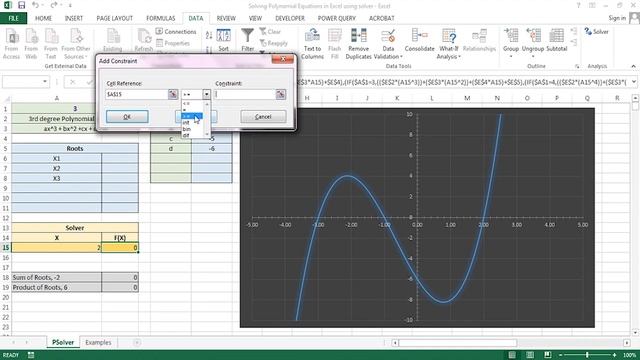Click Clear filter in ribbon

click(x=270, y=31)
